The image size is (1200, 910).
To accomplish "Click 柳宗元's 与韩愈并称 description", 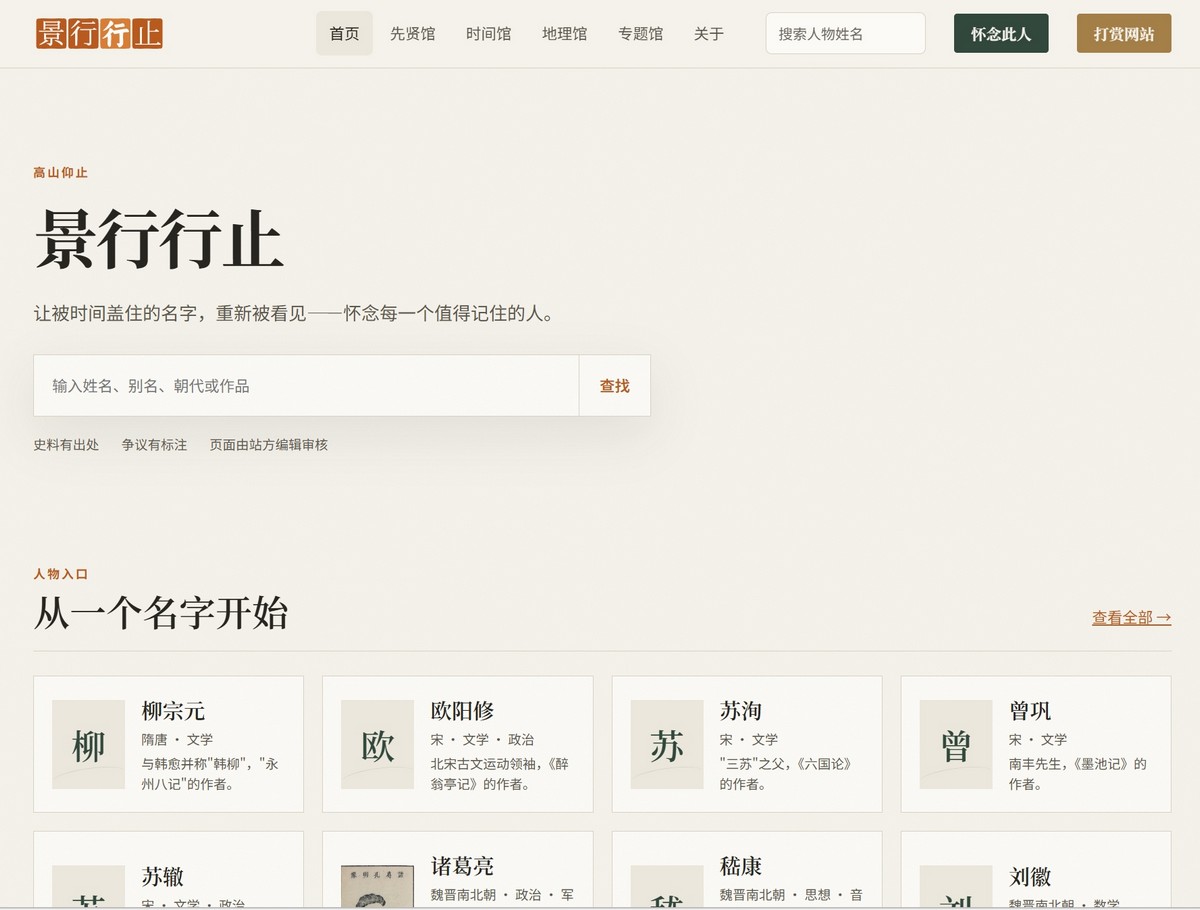I will [x=211, y=774].
